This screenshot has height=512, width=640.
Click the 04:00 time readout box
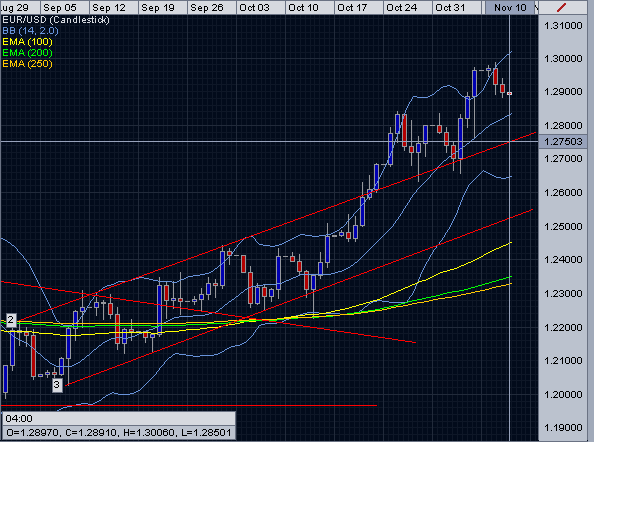pyautogui.click(x=119, y=419)
